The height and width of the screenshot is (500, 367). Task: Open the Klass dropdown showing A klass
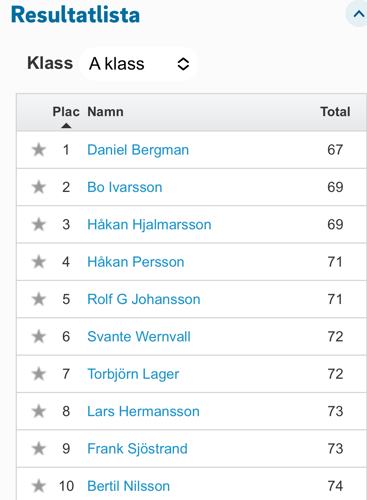point(139,64)
